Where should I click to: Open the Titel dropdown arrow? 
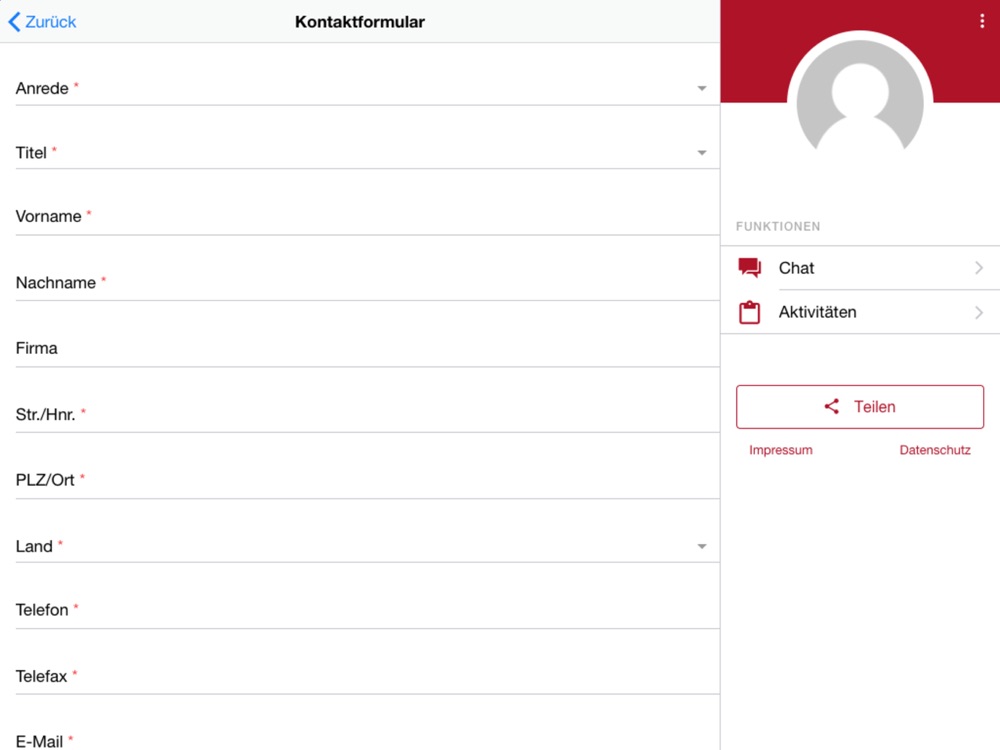pyautogui.click(x=702, y=152)
